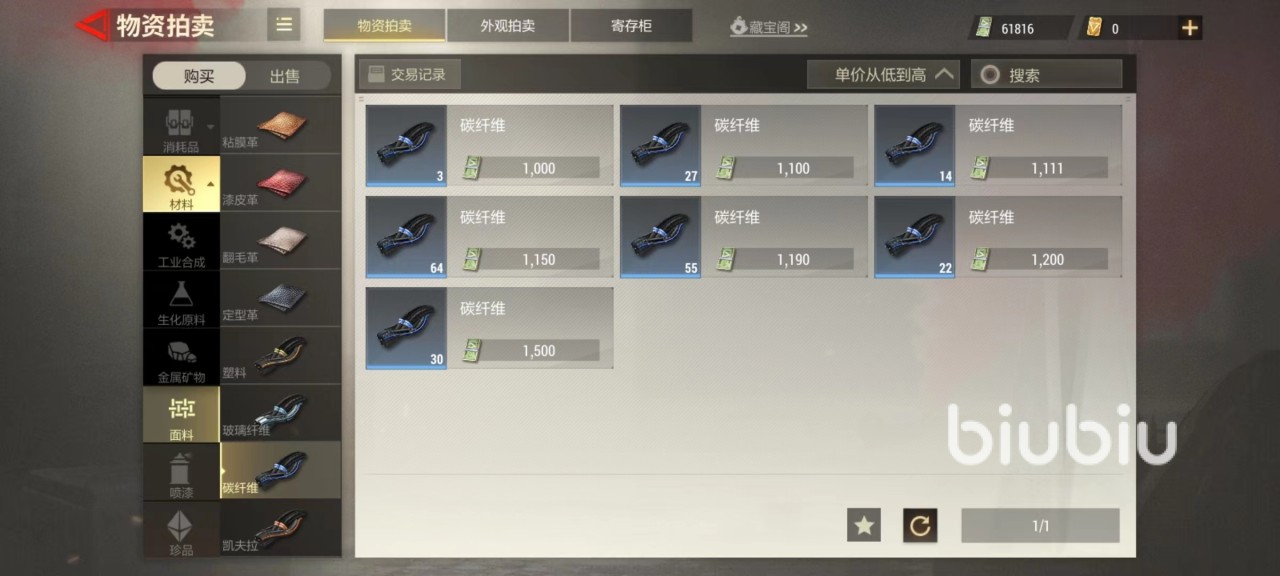1280x576 pixels.
Task: Switch to the 出售 sell mode
Action: [x=285, y=76]
